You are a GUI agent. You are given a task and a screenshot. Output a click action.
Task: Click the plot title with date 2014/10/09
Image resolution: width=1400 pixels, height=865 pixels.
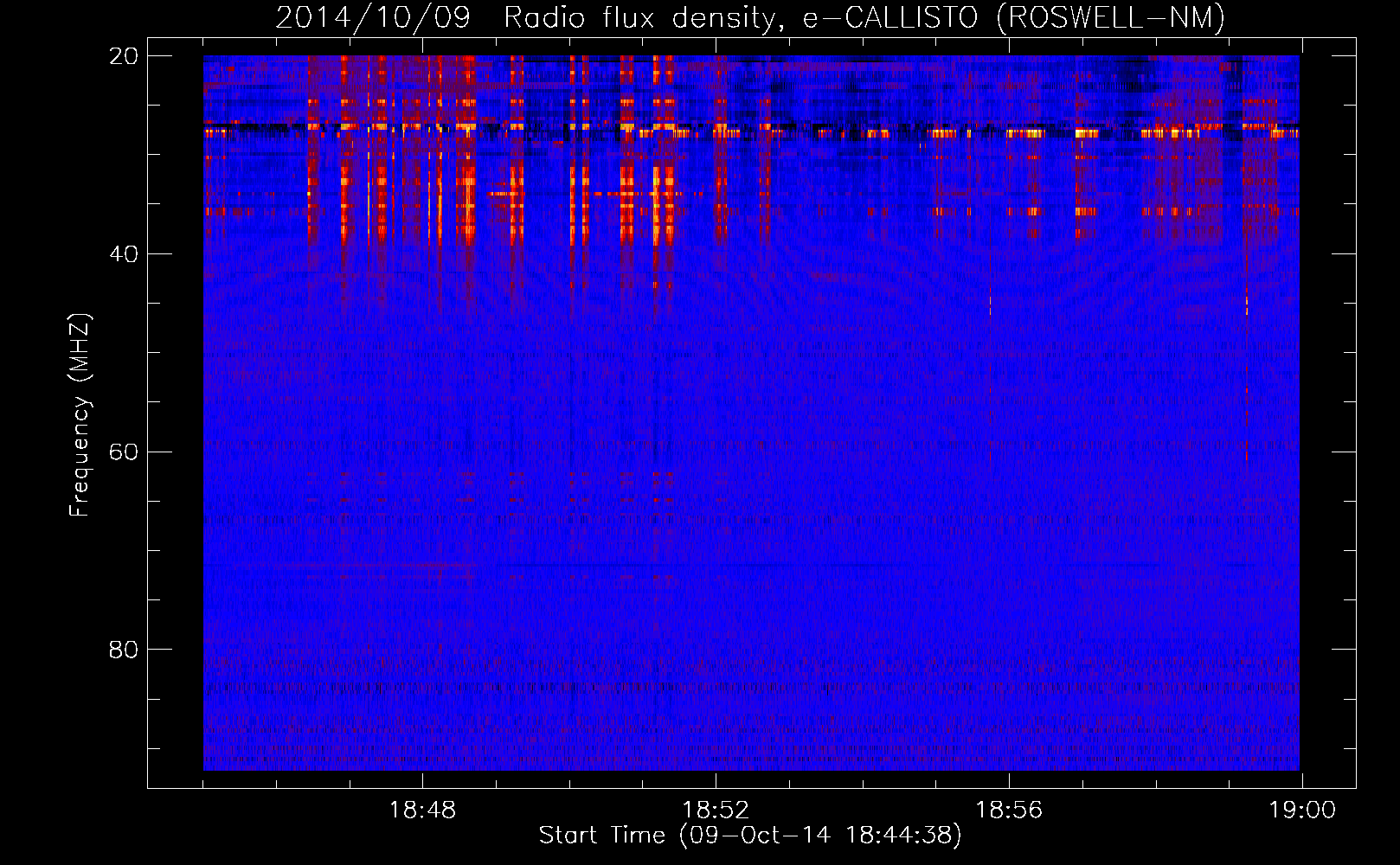tap(750, 17)
